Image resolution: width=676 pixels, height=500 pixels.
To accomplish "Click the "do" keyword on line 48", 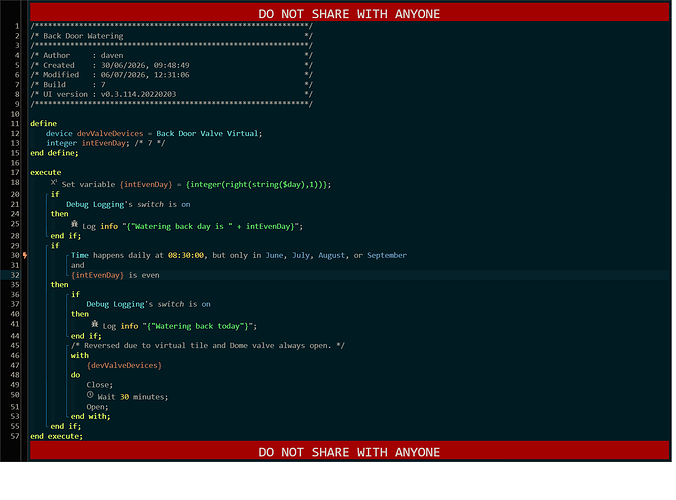I will [x=75, y=375].
